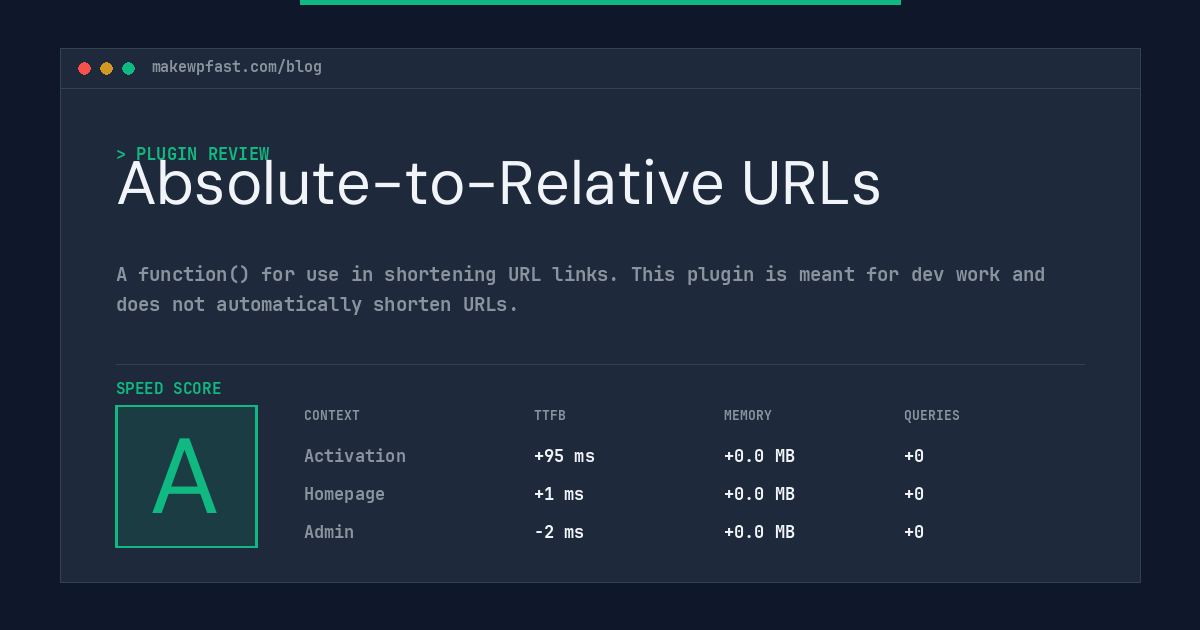This screenshot has height=630, width=1200.
Task: Click the TTFB column header
Action: tap(550, 416)
